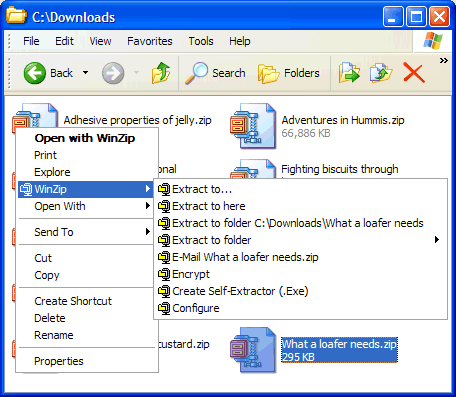Click the Move To folder icon
This screenshot has height=397, width=456.
(349, 72)
